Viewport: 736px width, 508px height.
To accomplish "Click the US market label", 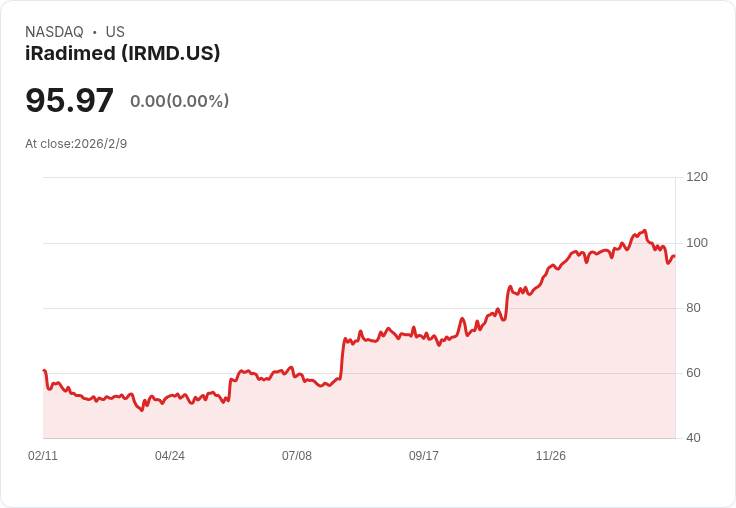I will point(115,32).
